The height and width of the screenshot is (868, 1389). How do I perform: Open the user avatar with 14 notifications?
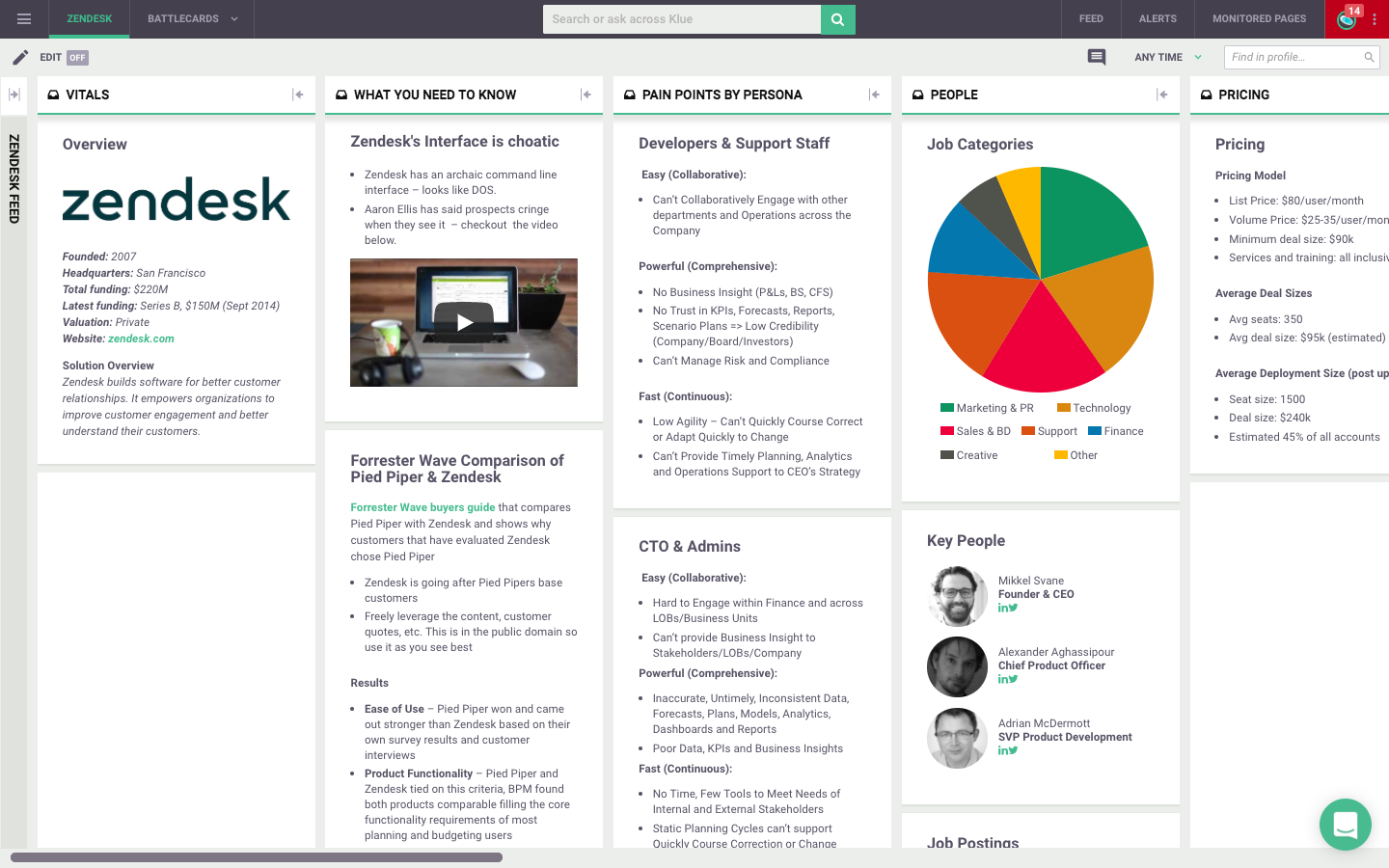(x=1347, y=19)
